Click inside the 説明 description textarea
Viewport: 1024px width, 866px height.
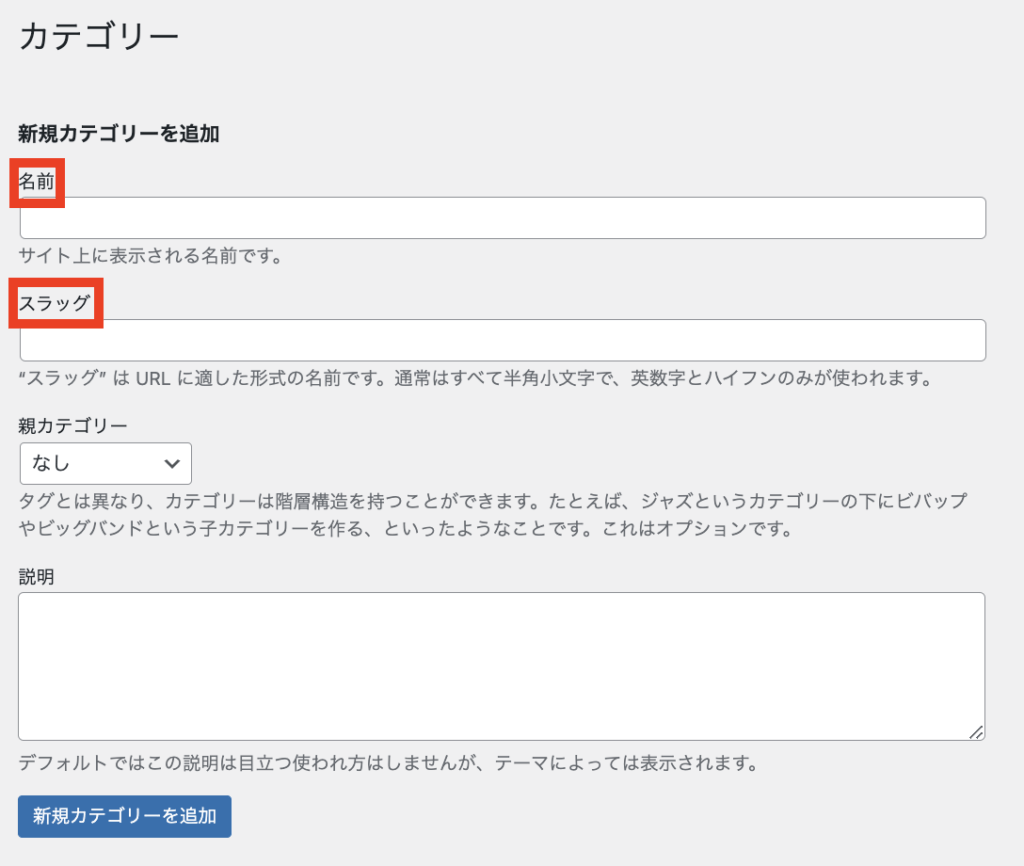pos(502,667)
